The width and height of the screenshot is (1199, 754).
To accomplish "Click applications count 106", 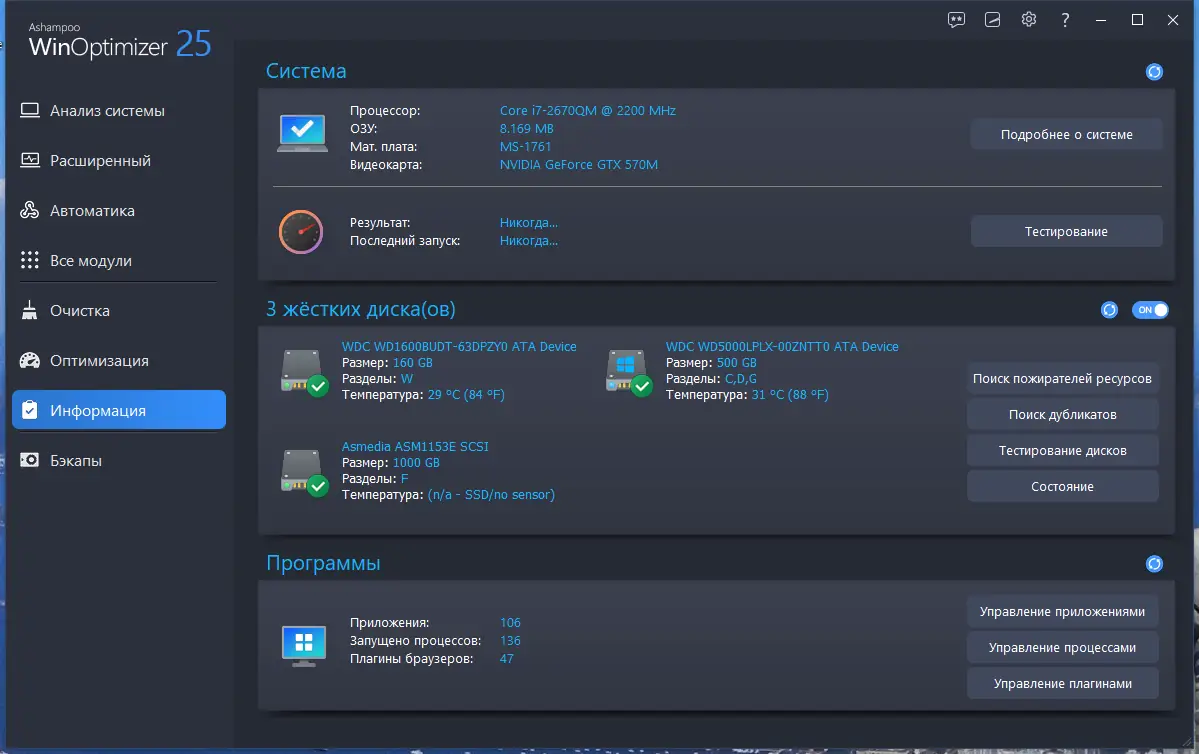I will coord(510,622).
